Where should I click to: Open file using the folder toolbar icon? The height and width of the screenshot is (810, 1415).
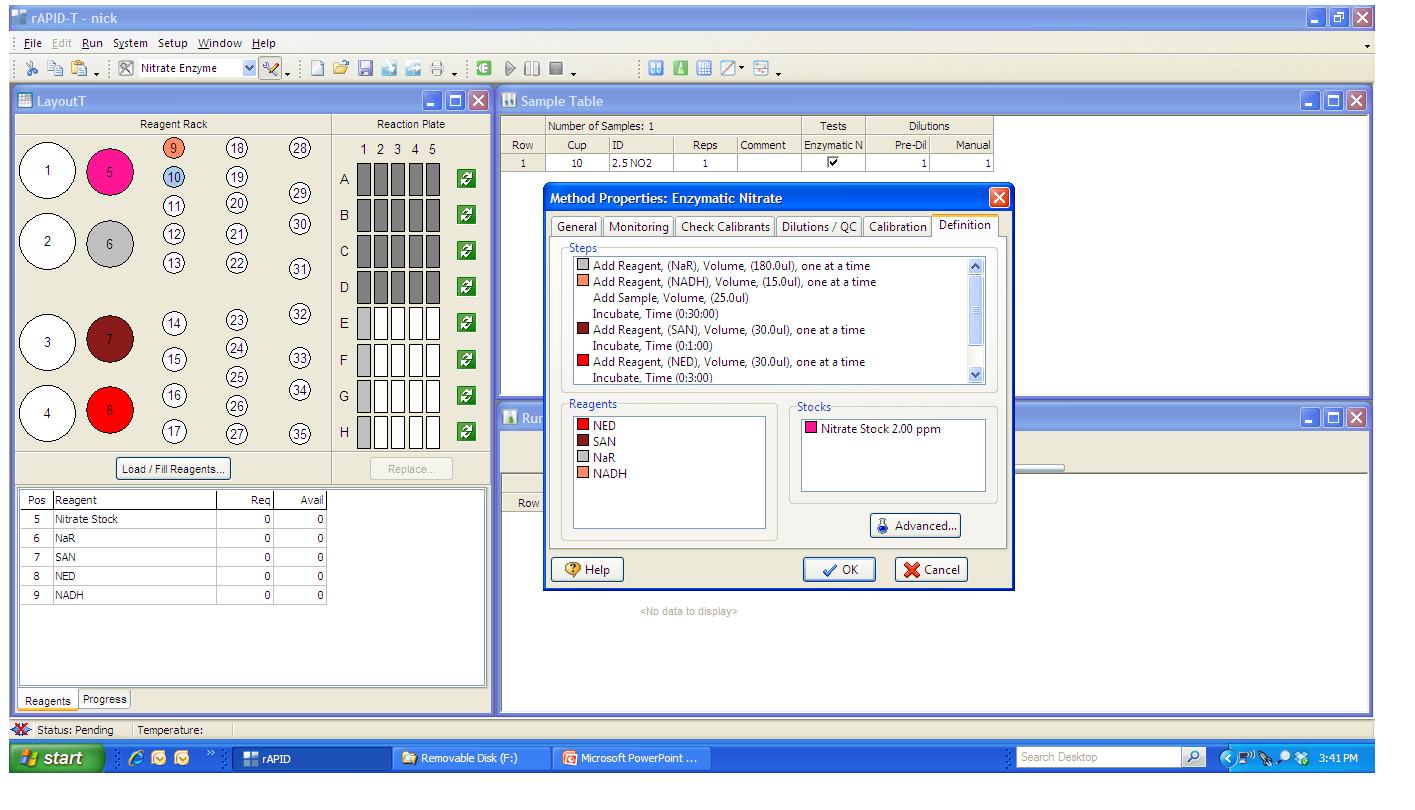[x=341, y=69]
